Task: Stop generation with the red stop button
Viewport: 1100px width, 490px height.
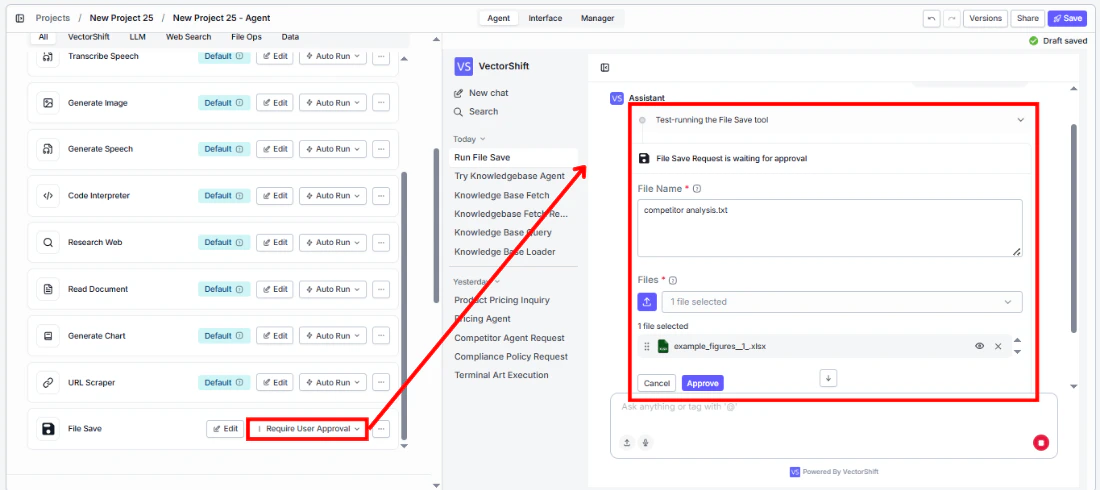Action: click(1041, 443)
